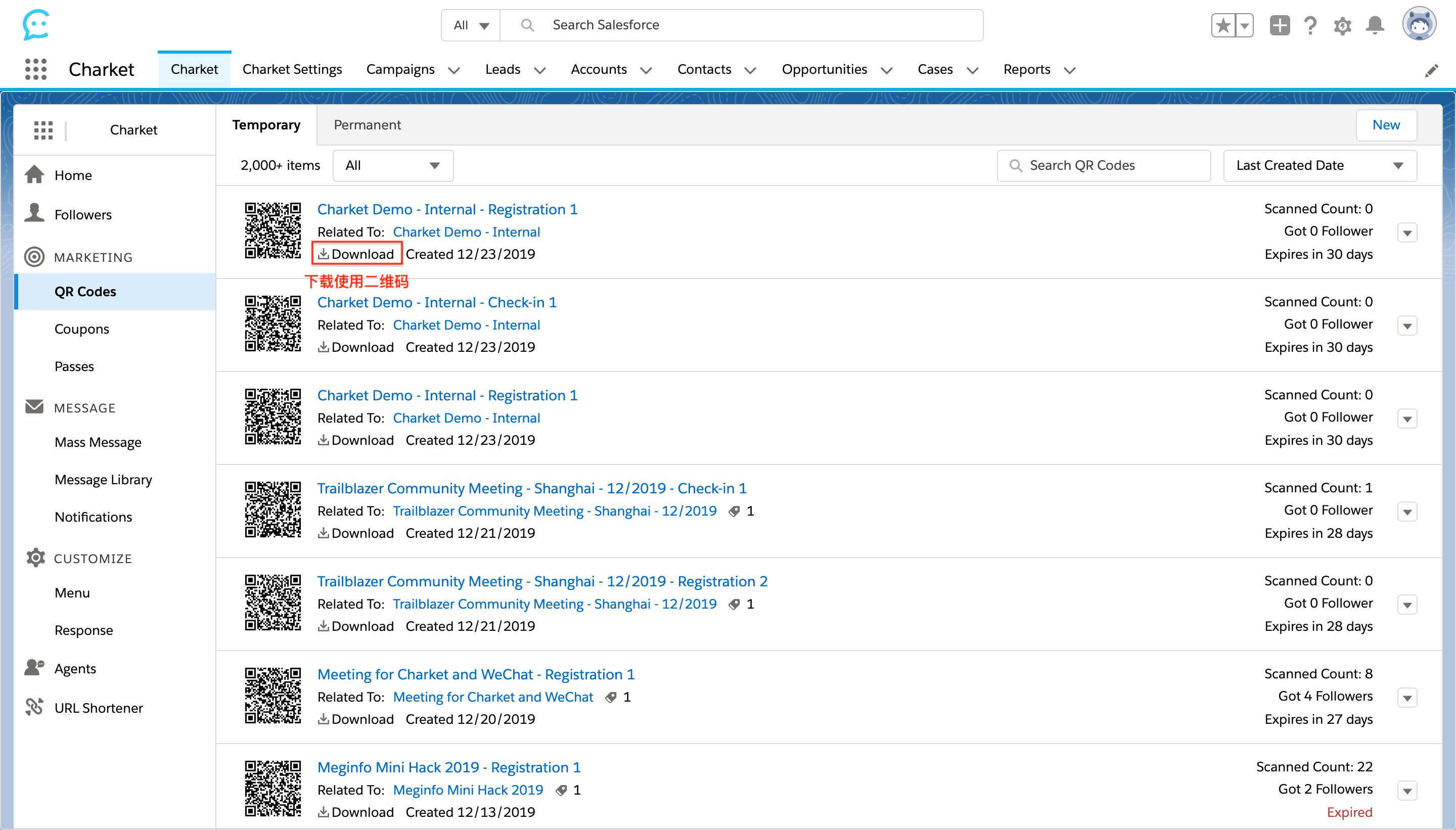Open Meeting for Charket and WeChat - Registration 1 link
This screenshot has width=1456, height=830.
click(x=475, y=674)
